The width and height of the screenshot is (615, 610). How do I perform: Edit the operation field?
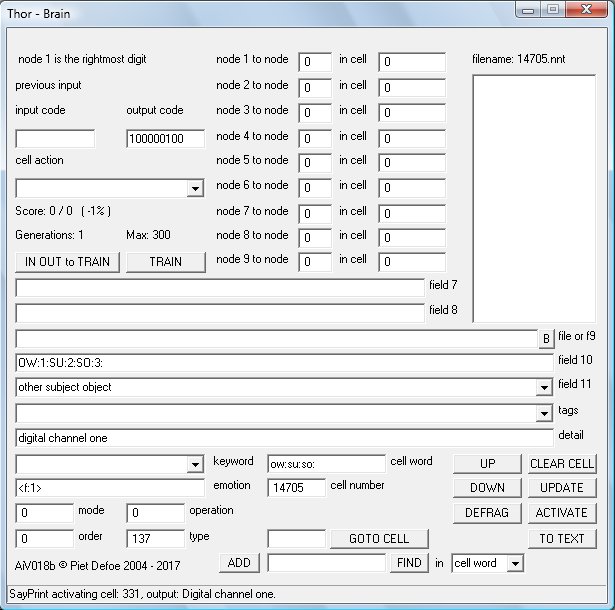(155, 513)
